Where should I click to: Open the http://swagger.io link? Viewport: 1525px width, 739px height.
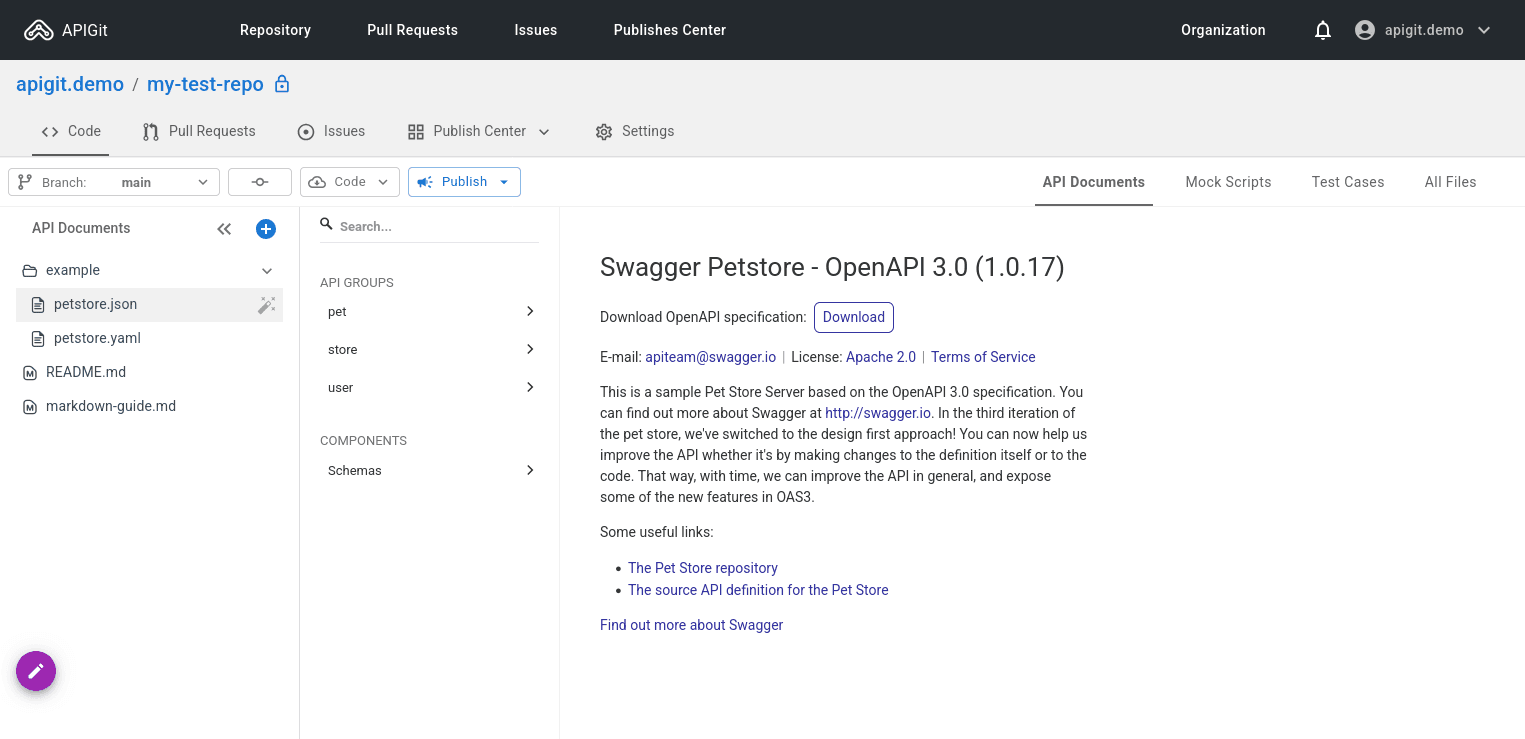point(878,413)
